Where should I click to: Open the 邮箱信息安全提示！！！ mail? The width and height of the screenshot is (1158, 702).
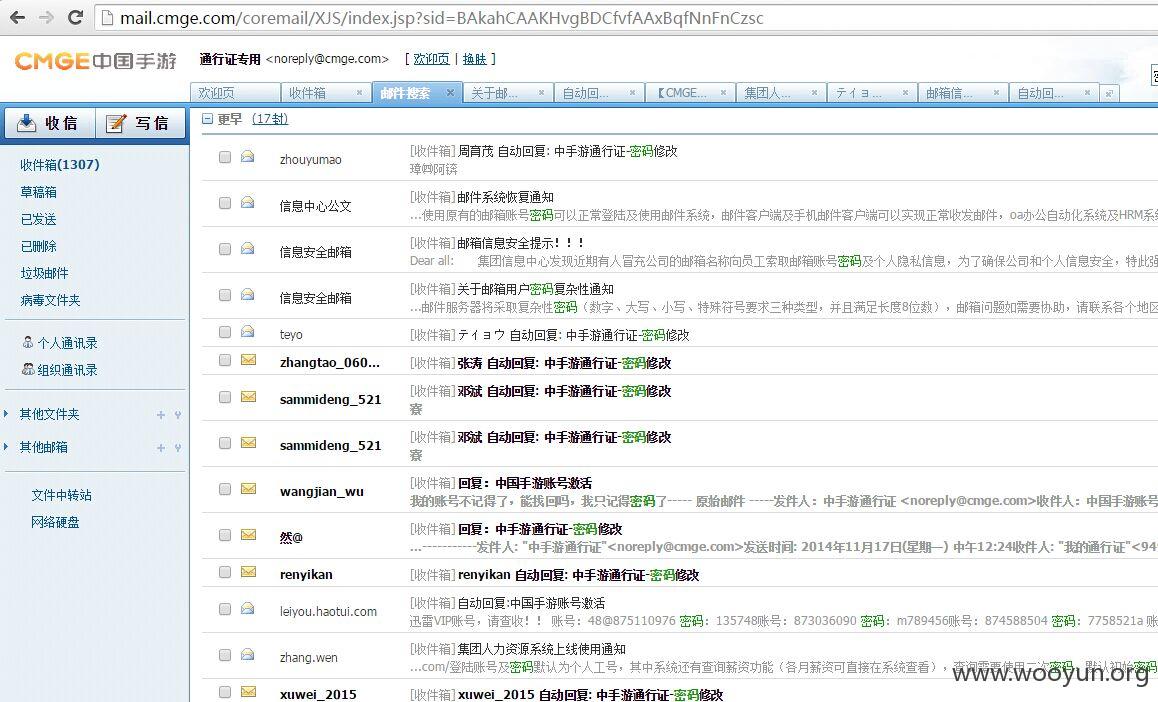(x=521, y=244)
